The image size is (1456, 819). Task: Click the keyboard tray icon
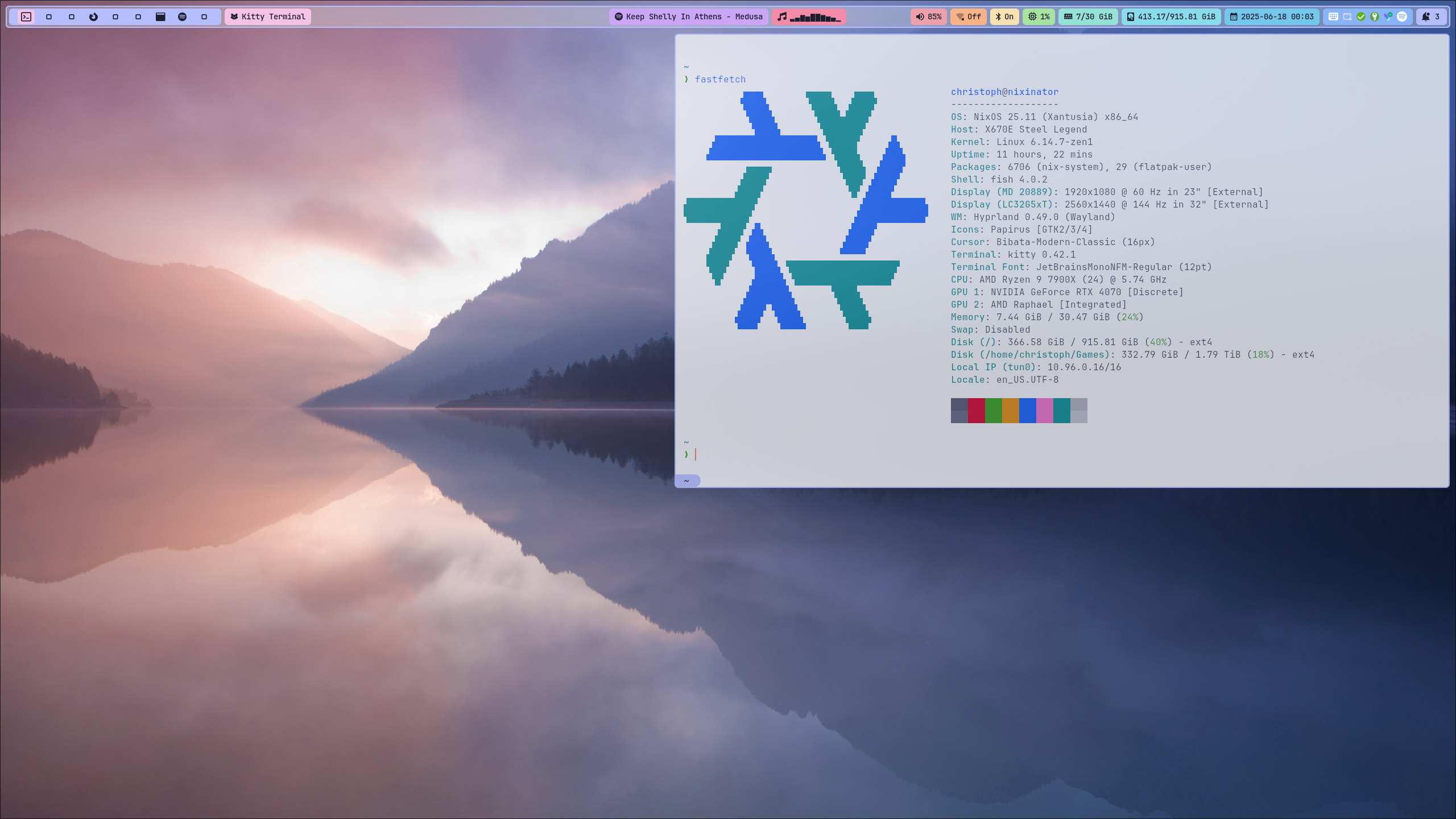click(1333, 16)
